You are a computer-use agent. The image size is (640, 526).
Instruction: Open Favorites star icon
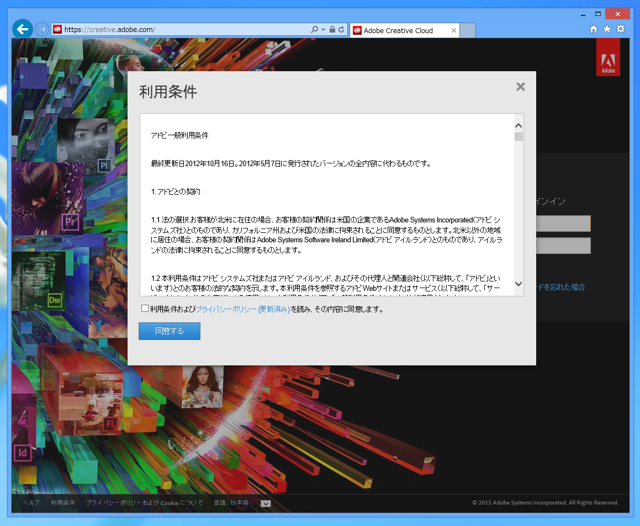point(607,29)
